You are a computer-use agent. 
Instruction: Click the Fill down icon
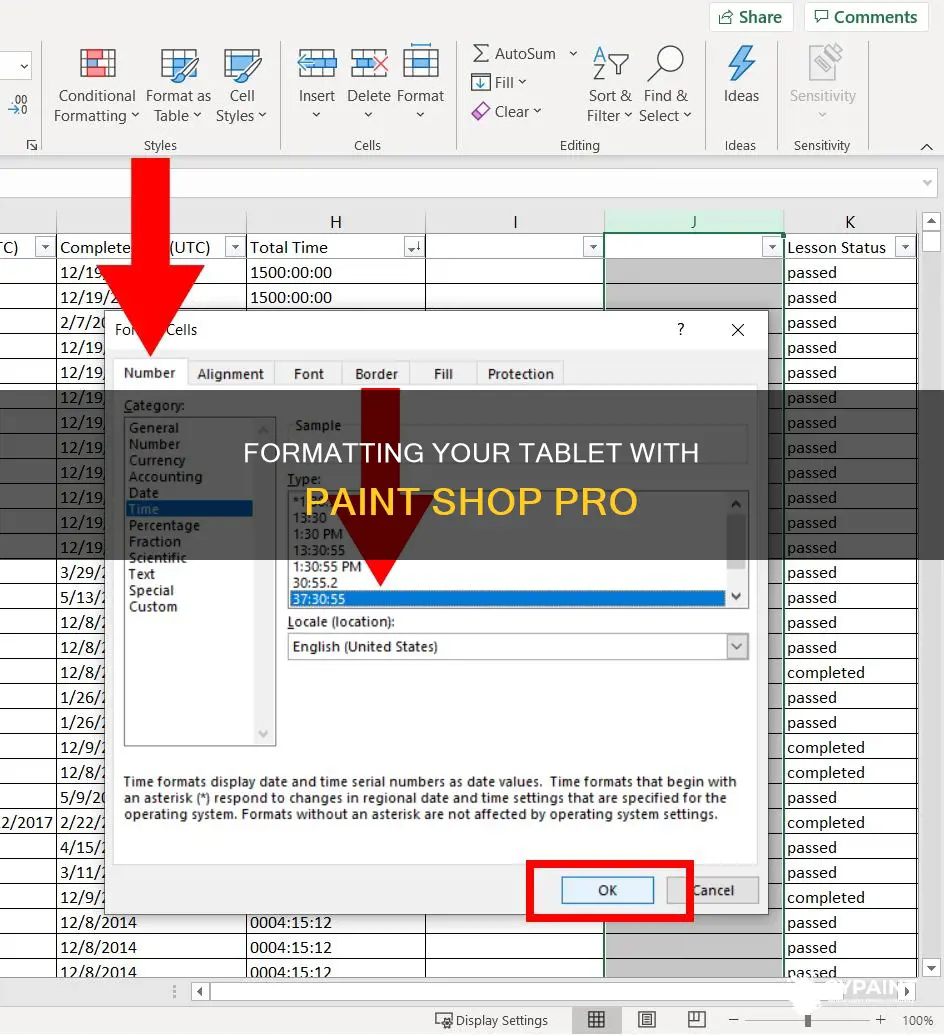coord(480,83)
